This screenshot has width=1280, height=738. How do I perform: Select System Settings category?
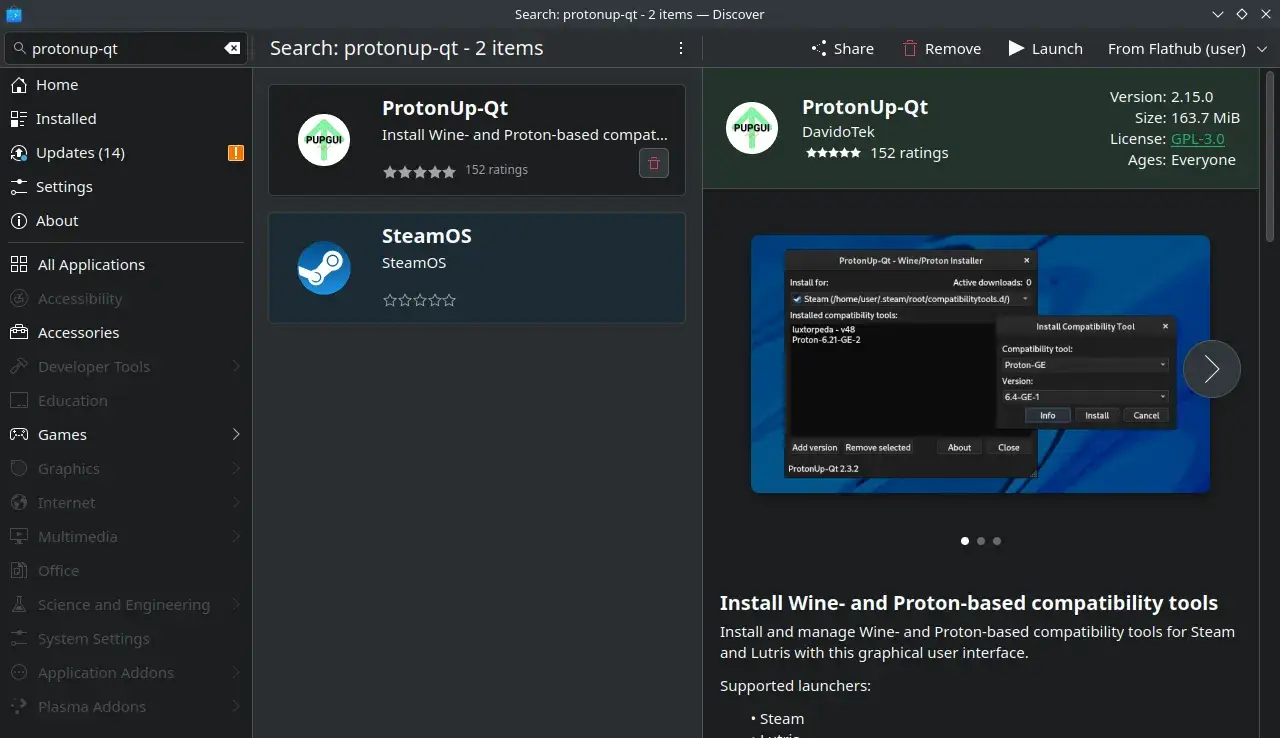pos(126,639)
